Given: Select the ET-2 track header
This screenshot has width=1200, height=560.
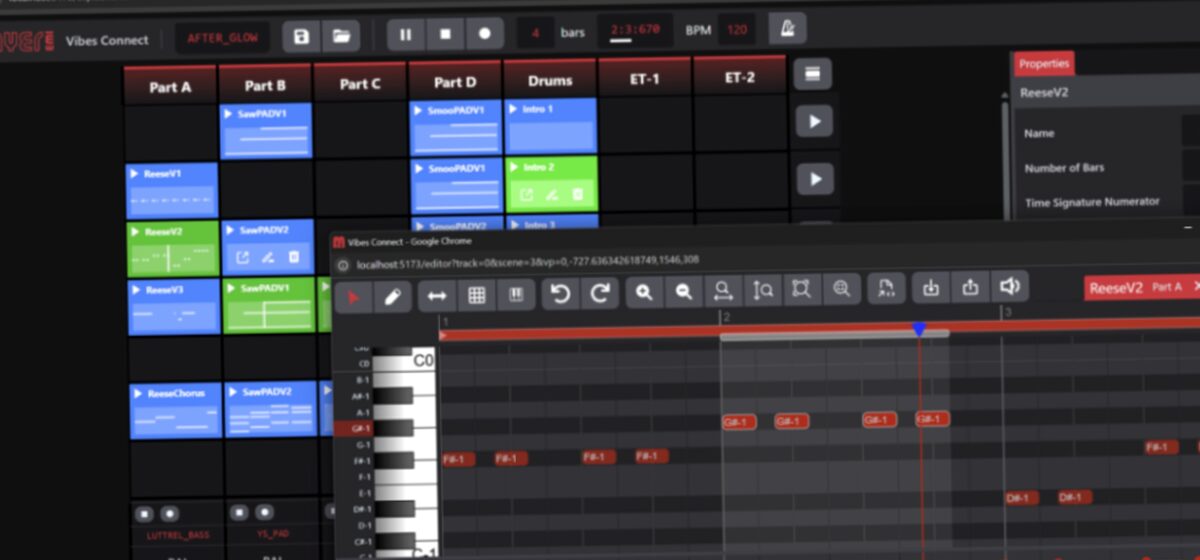Looking at the screenshot, I should coord(740,77).
